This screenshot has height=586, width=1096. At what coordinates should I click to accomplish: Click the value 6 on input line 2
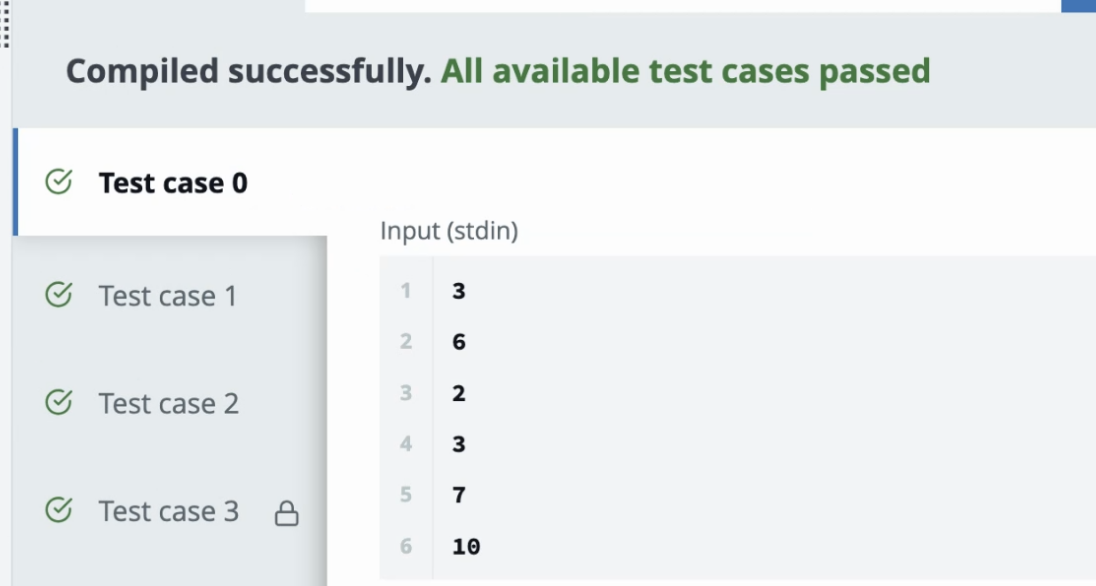tap(459, 342)
